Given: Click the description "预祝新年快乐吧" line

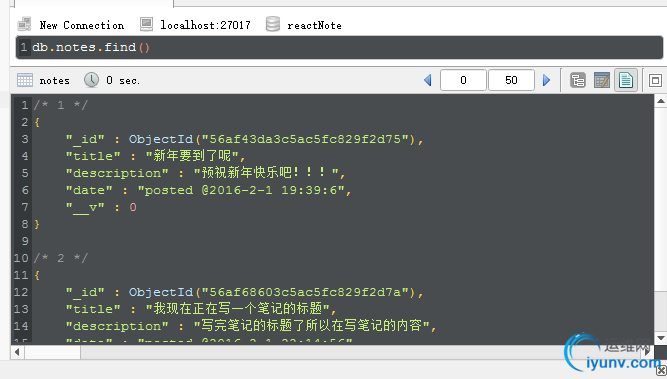Looking at the screenshot, I should coord(205,173).
